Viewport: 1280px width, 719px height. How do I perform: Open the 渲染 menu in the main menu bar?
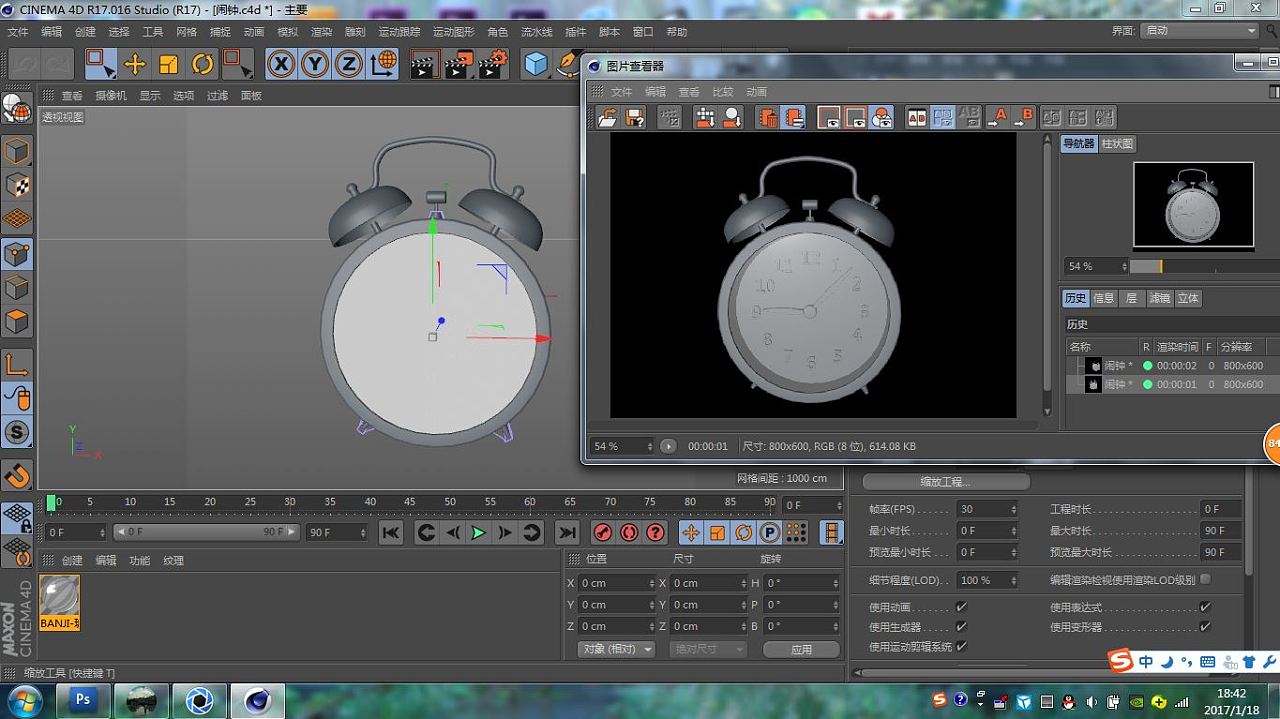pyautogui.click(x=321, y=32)
